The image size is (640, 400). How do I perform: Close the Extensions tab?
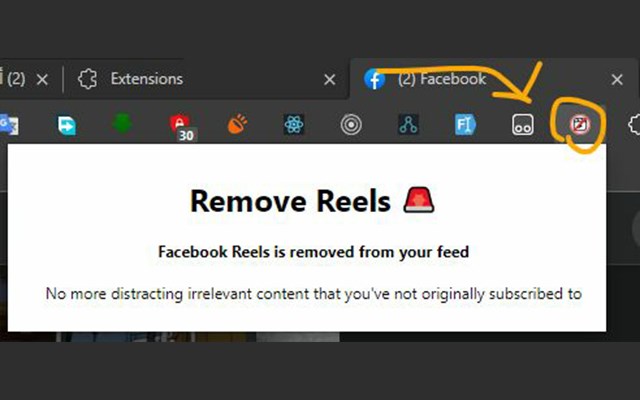[x=330, y=80]
